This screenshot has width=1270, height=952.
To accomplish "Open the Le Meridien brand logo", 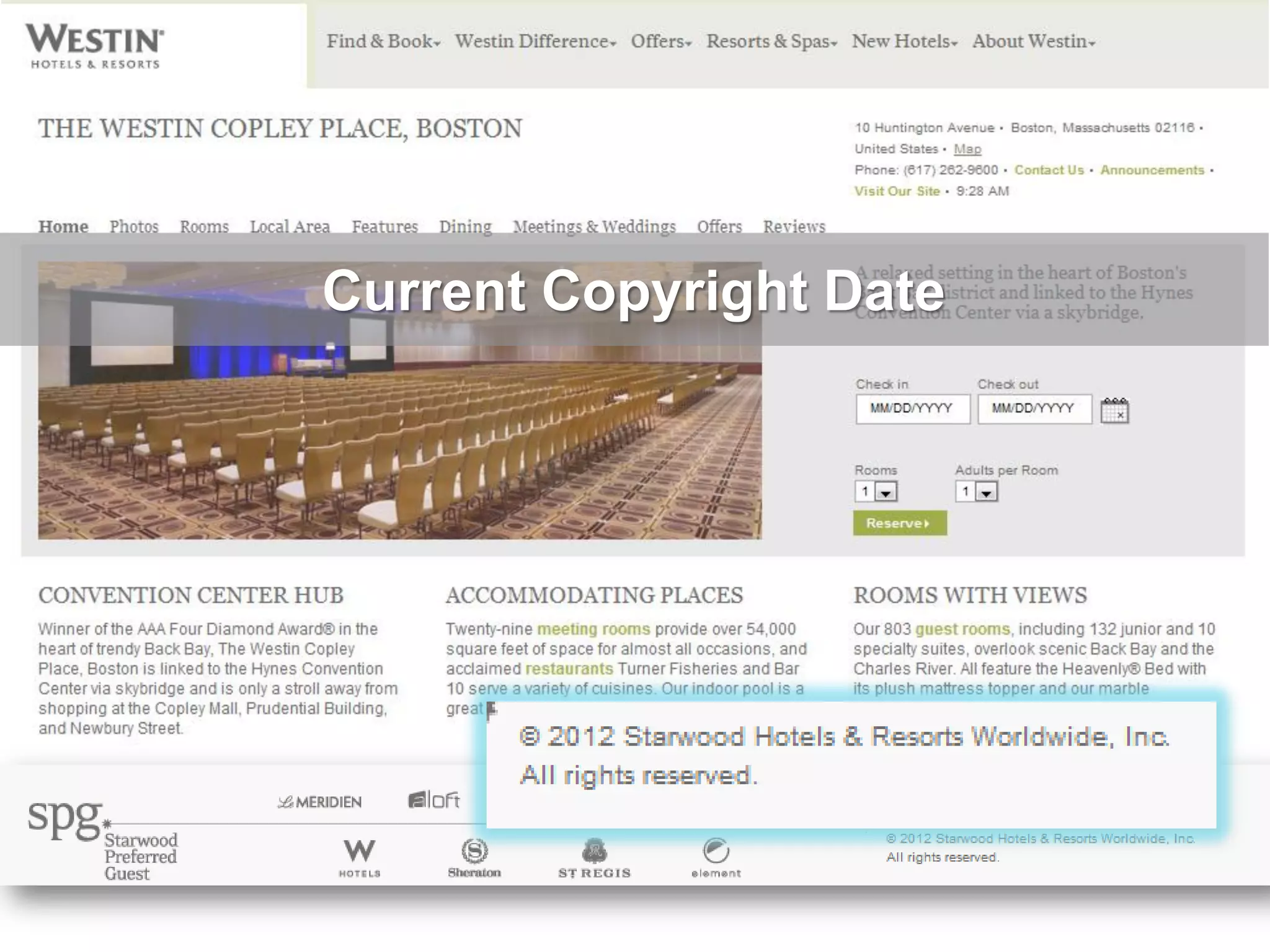I will pos(319,802).
